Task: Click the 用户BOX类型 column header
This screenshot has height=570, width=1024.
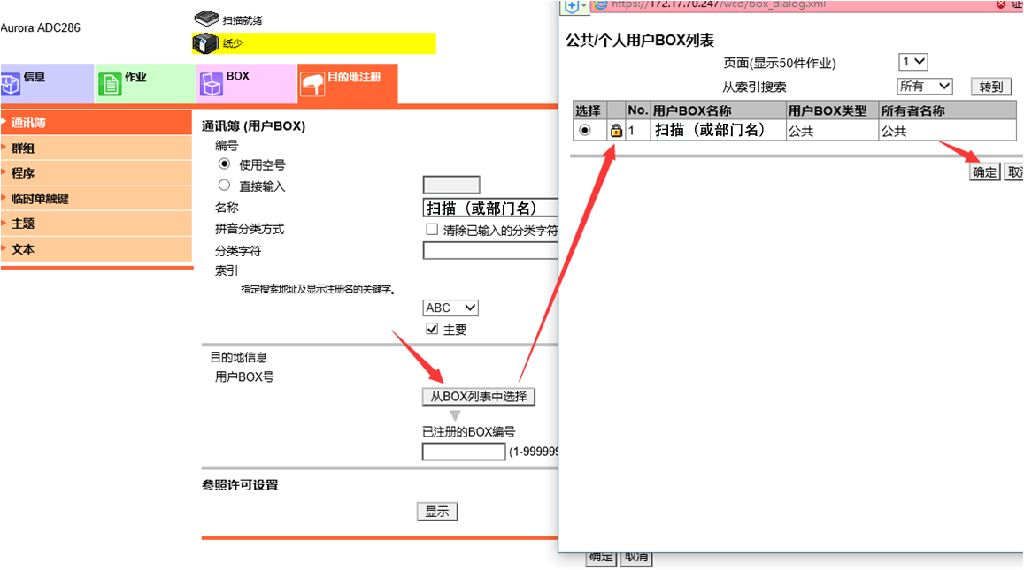Action: pyautogui.click(x=833, y=110)
